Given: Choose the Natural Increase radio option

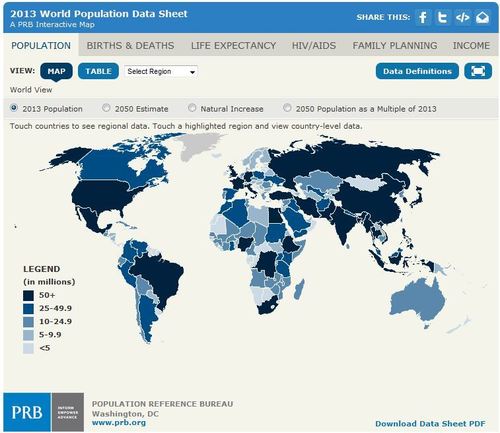Looking at the screenshot, I should [192, 108].
